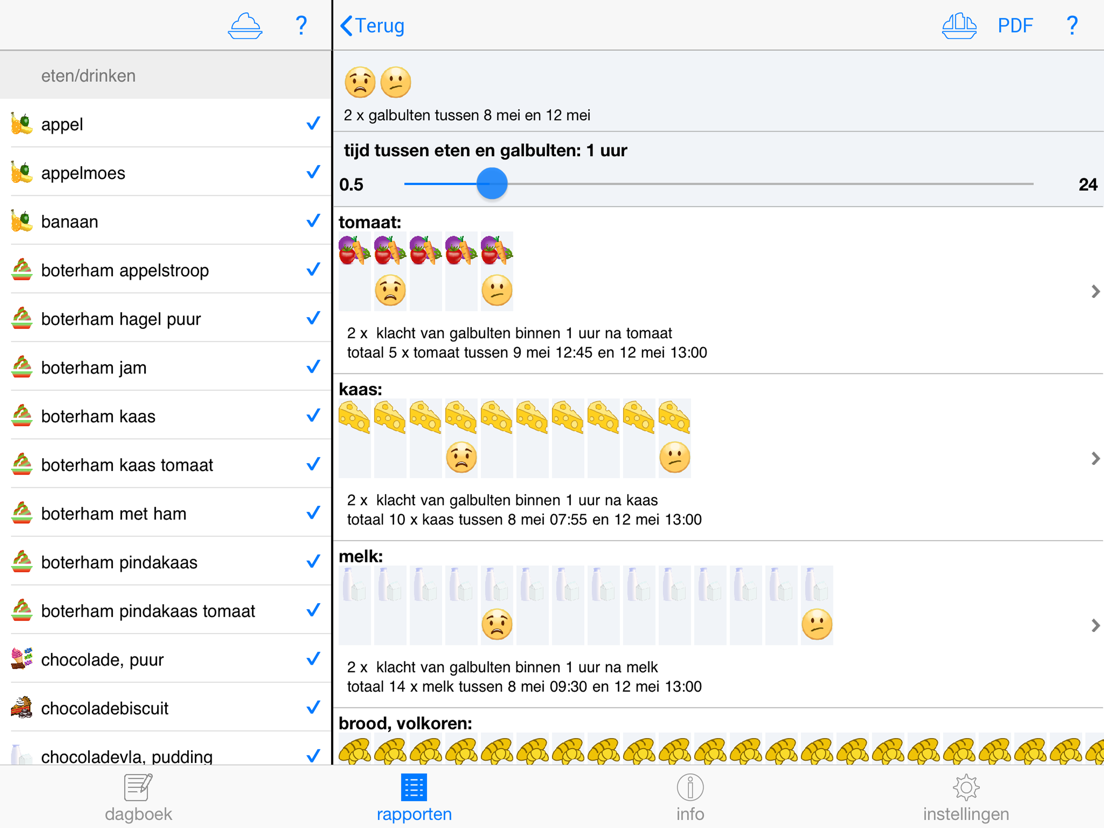Viewport: 1104px width, 828px height.
Task: Tap the worried face under tomaat
Action: pos(390,290)
